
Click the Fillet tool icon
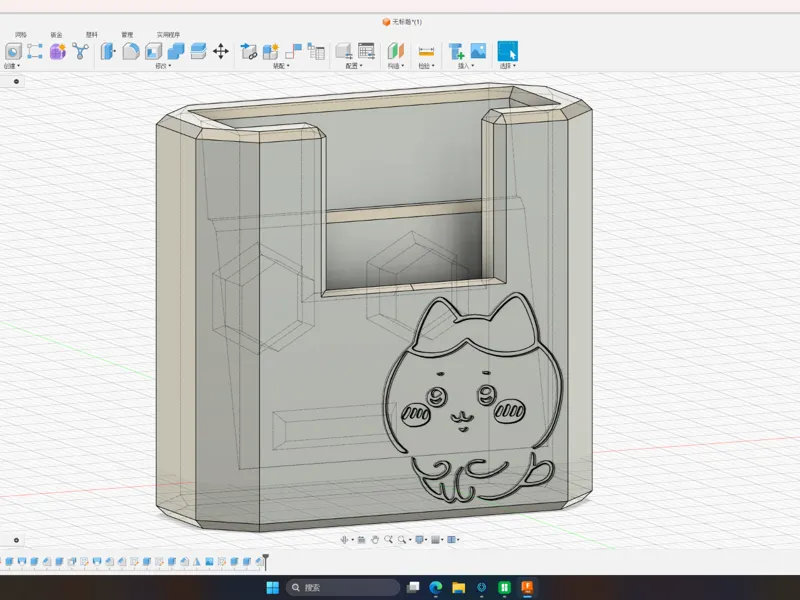pyautogui.click(x=131, y=51)
